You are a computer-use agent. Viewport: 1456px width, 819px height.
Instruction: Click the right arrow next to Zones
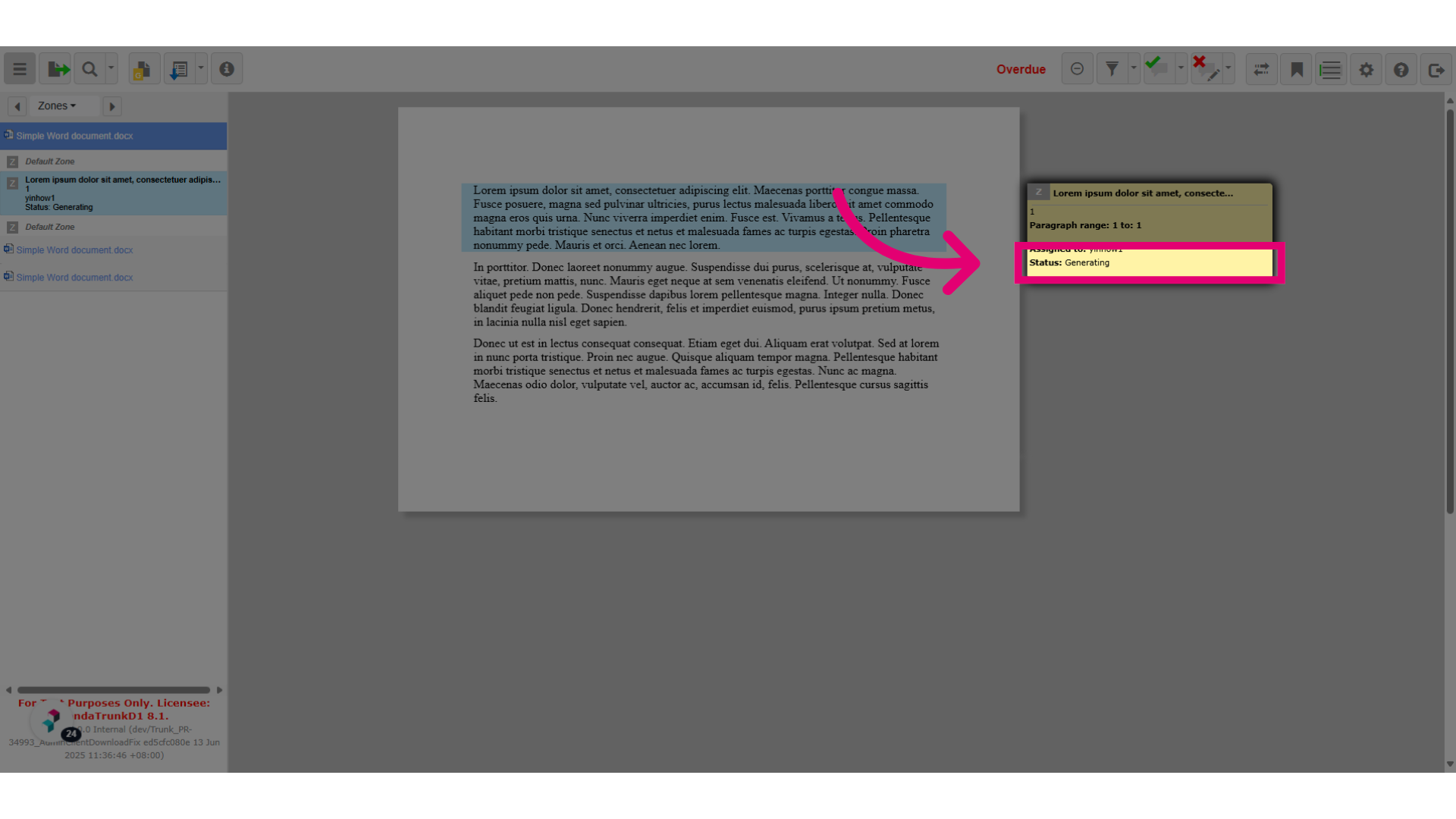(x=112, y=107)
